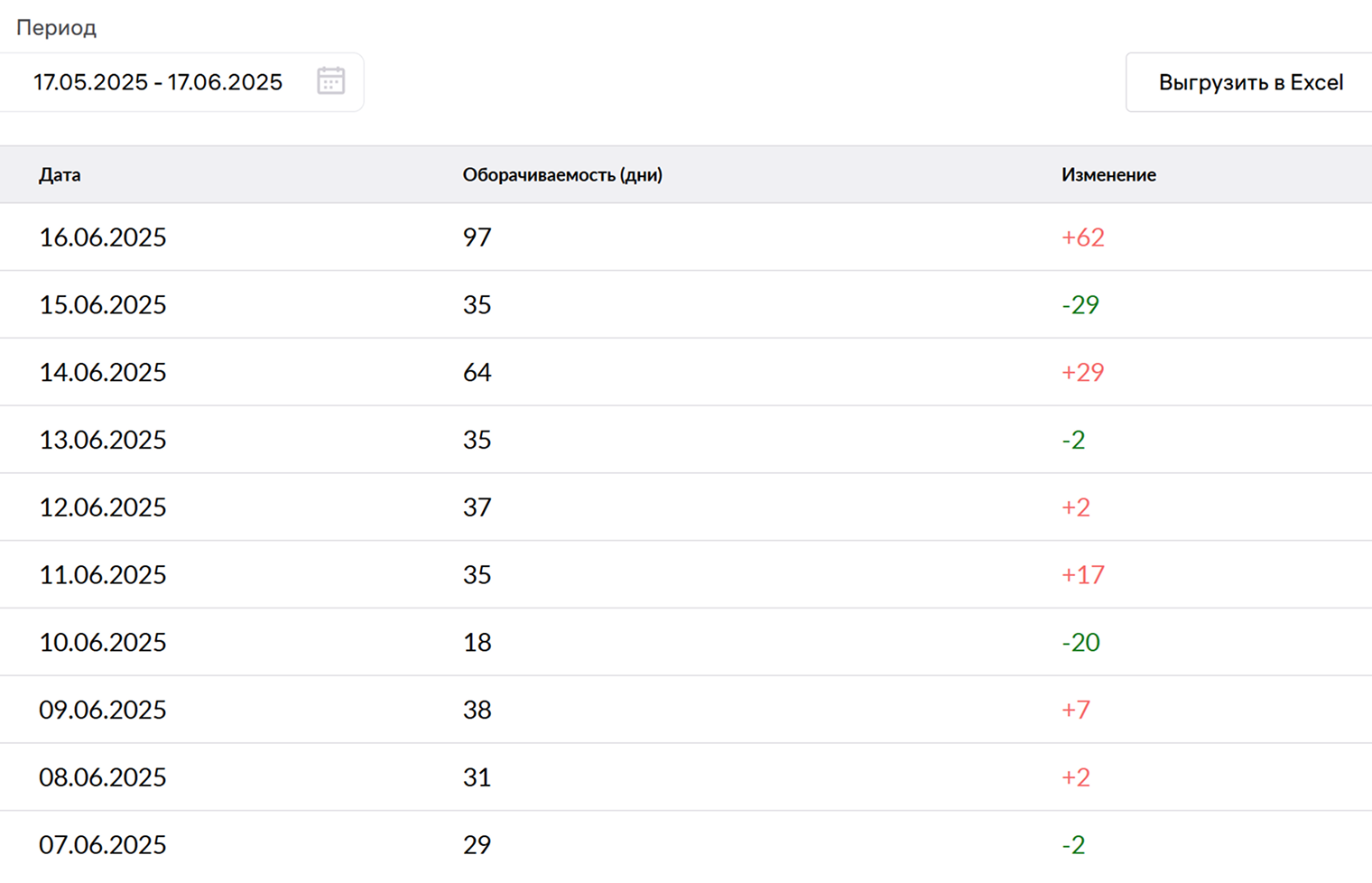
Task: Select the 14.06.2025 row date
Action: click(x=103, y=372)
